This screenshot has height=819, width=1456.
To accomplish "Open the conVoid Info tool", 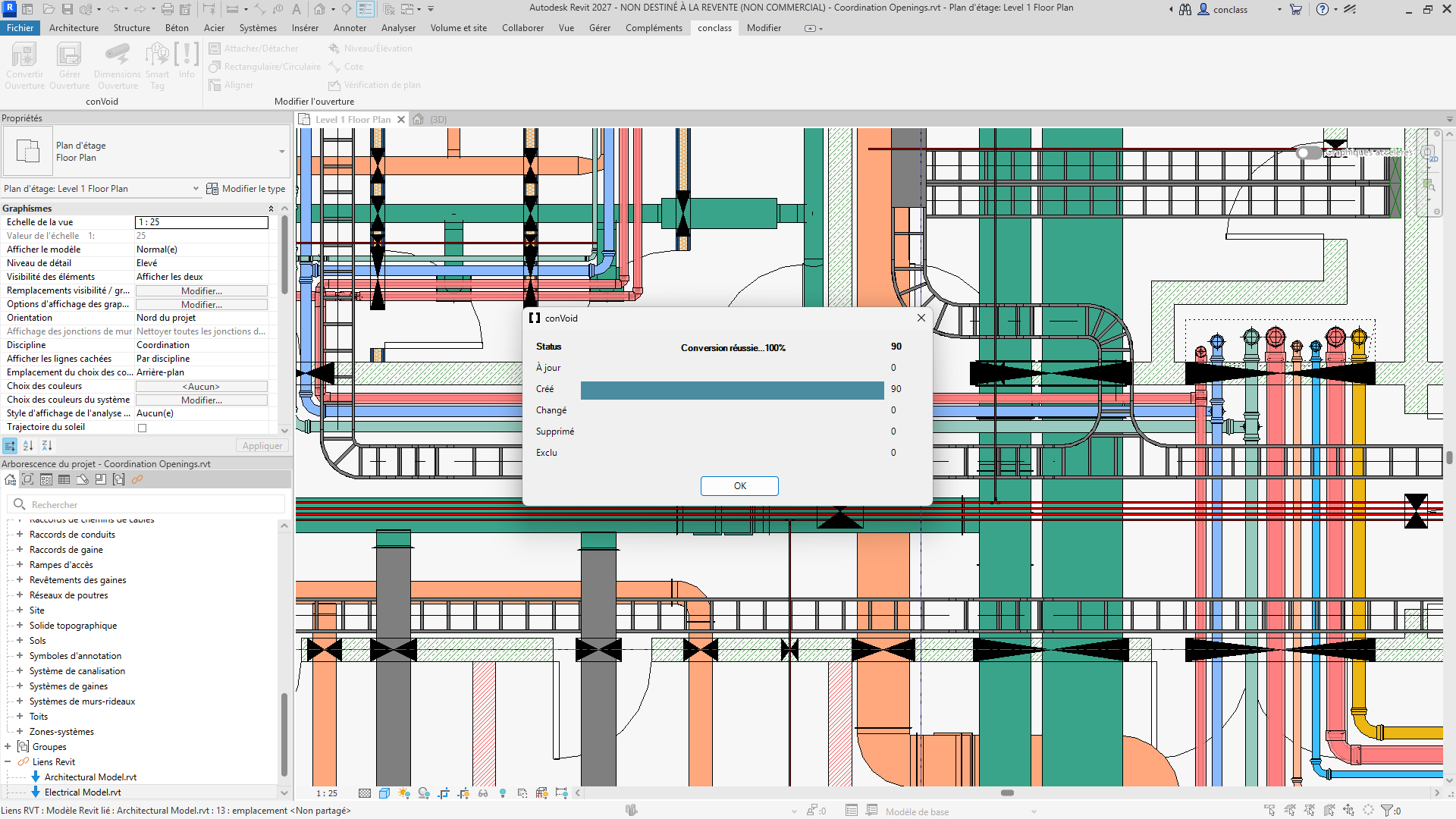I will point(187,61).
